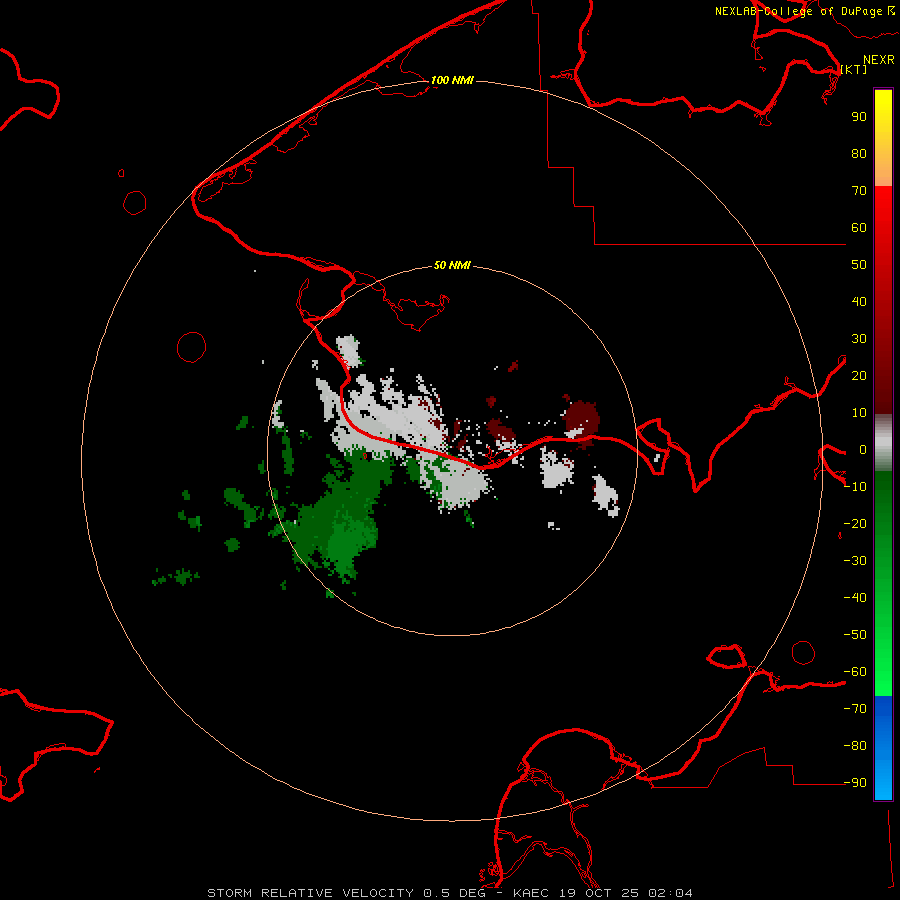Click the -60 scale value

click(x=855, y=672)
